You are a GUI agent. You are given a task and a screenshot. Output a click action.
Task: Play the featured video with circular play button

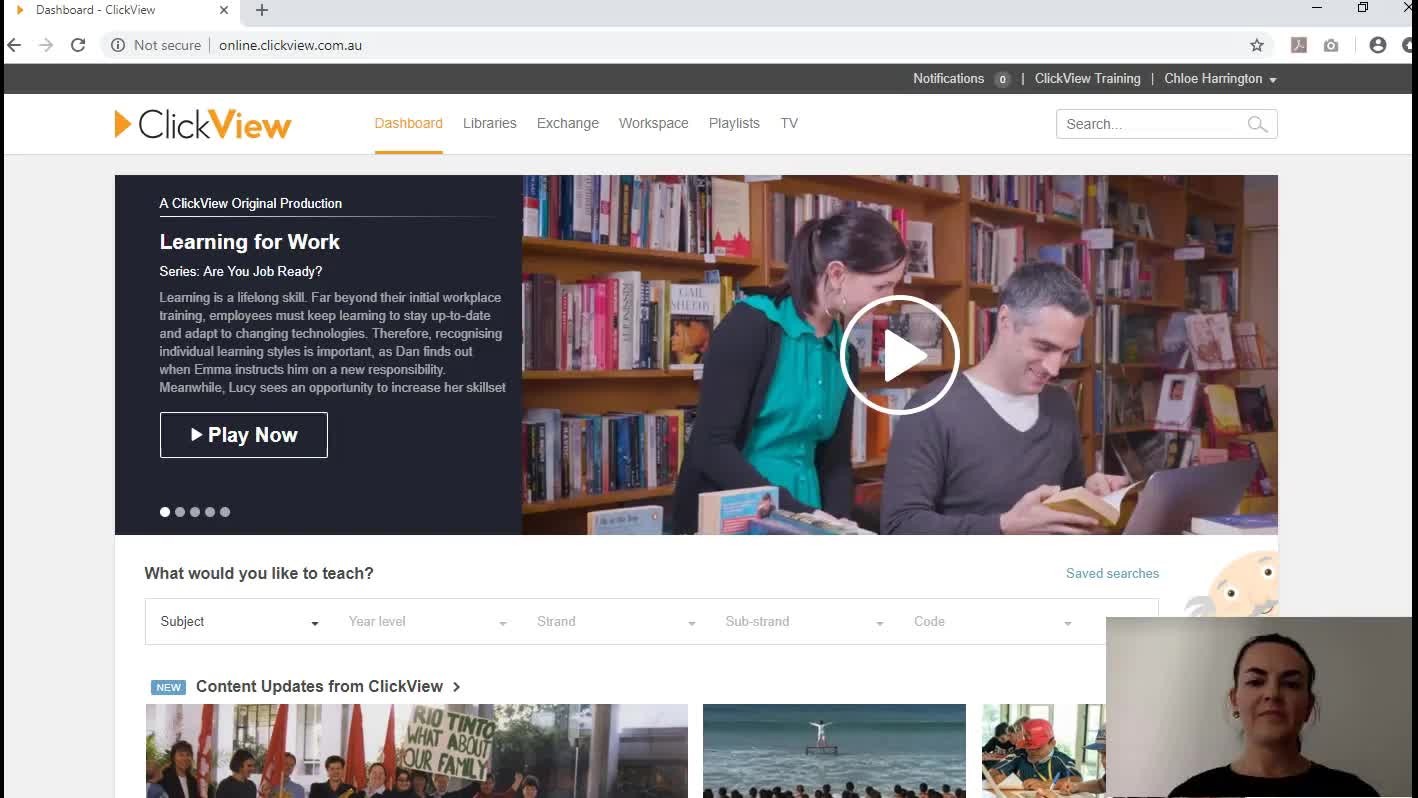pyautogui.click(x=900, y=355)
